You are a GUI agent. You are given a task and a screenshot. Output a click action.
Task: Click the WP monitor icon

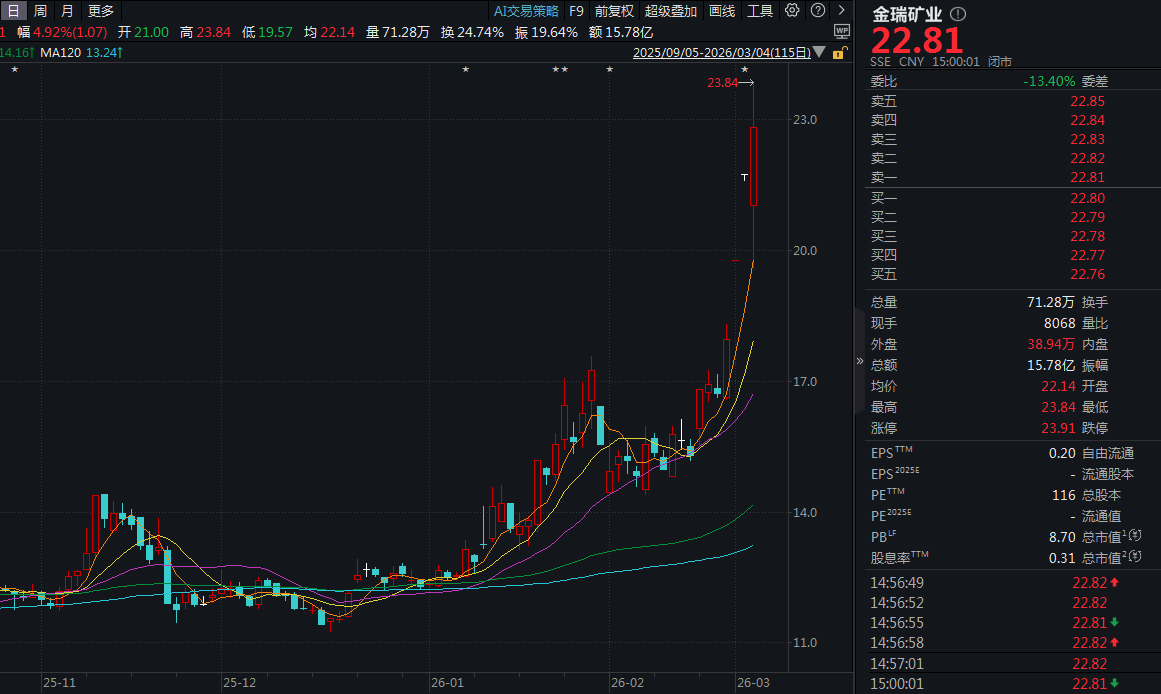[840, 31]
